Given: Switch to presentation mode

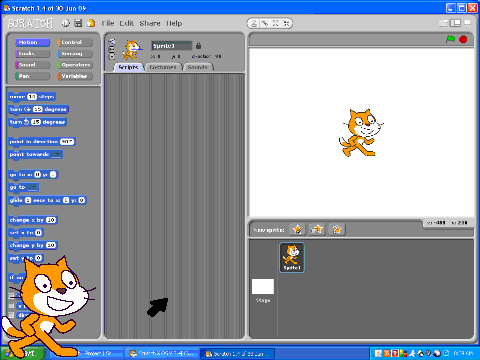Looking at the screenshot, I should (x=467, y=23).
